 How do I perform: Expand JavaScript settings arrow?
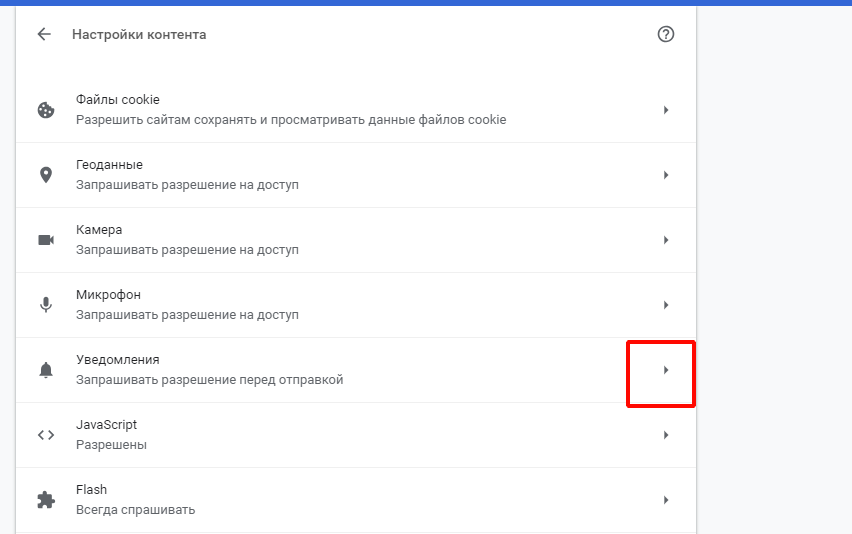pyautogui.click(x=666, y=435)
